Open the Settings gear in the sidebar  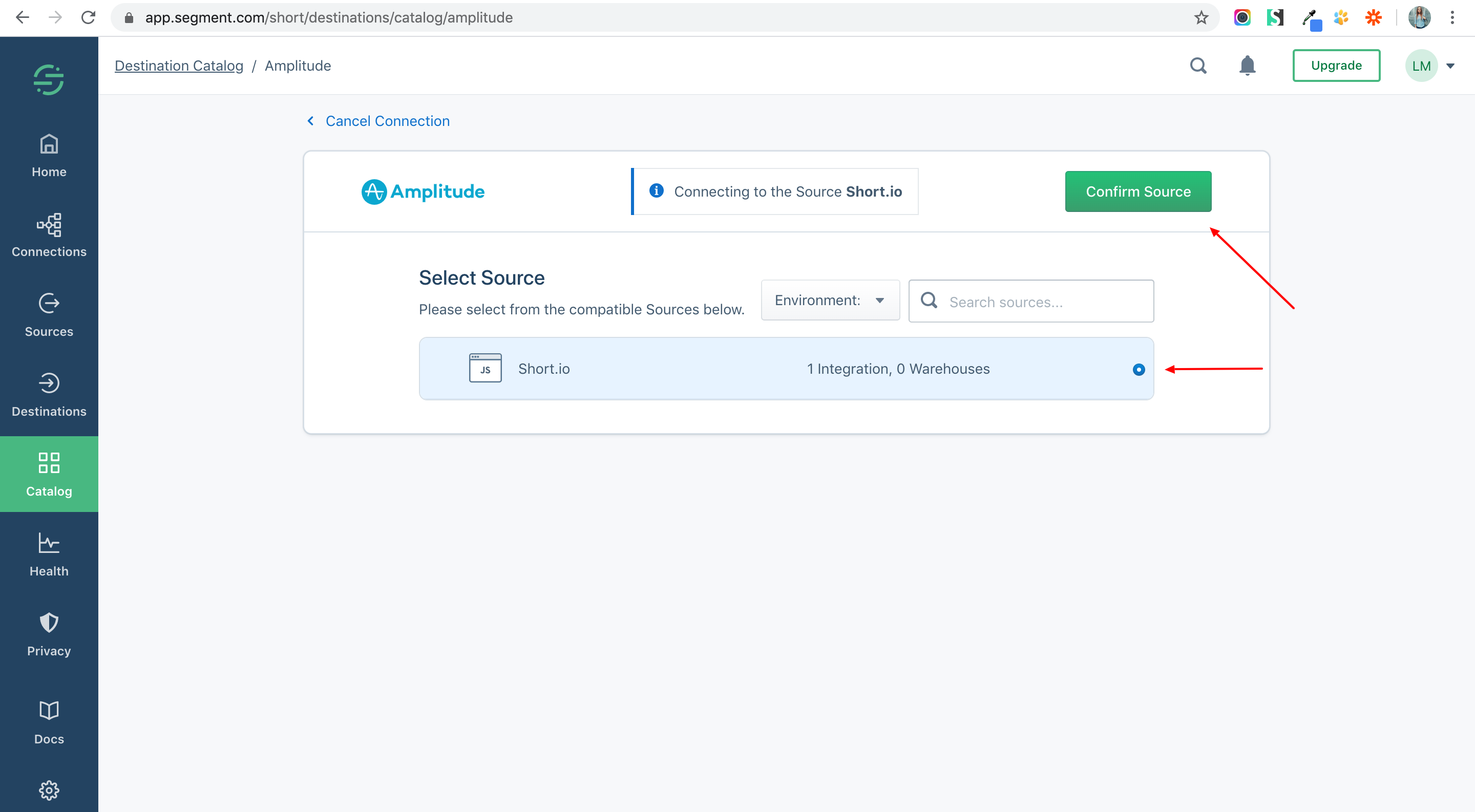click(49, 790)
